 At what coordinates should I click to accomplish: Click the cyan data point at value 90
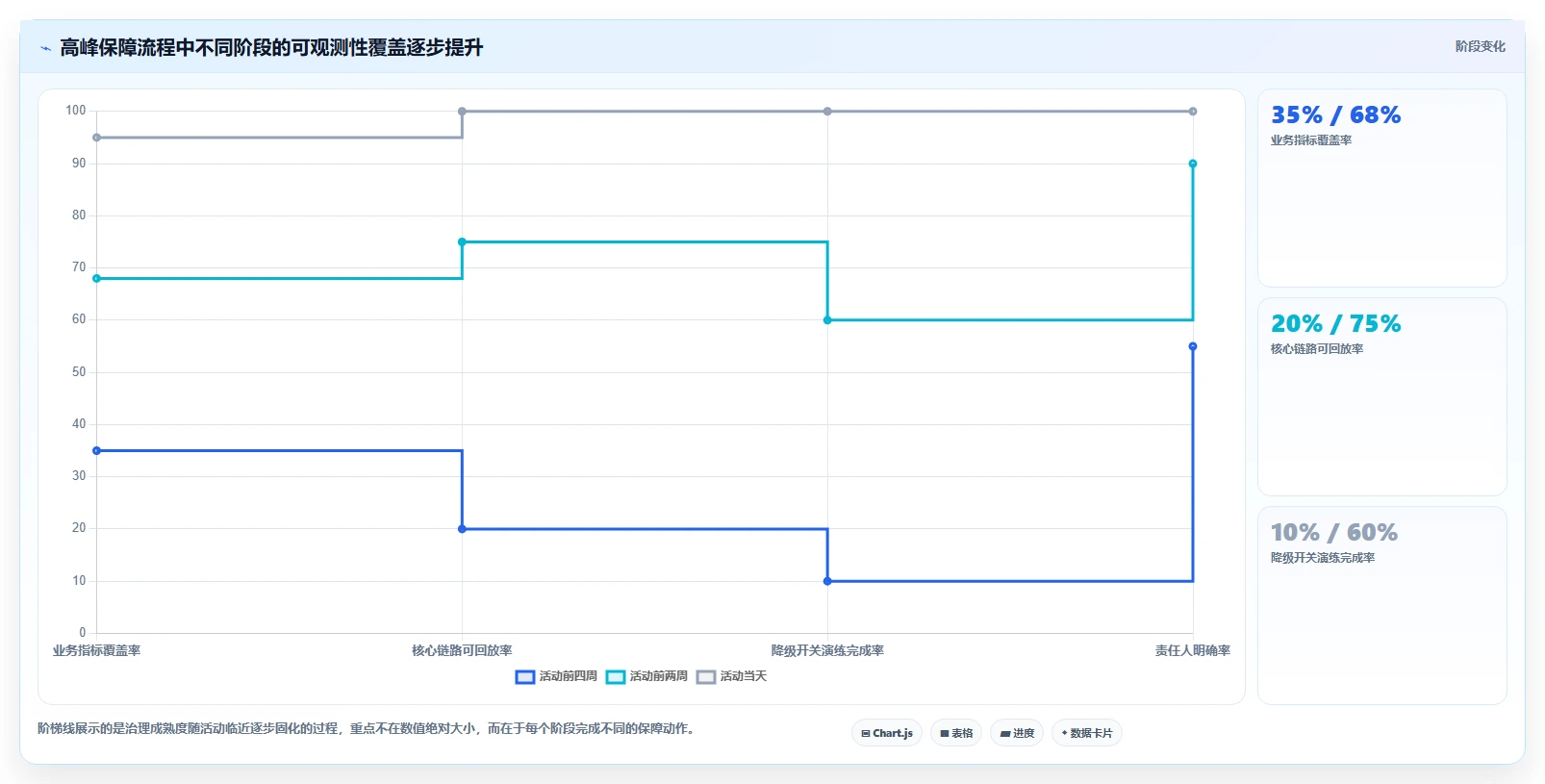click(x=1193, y=164)
